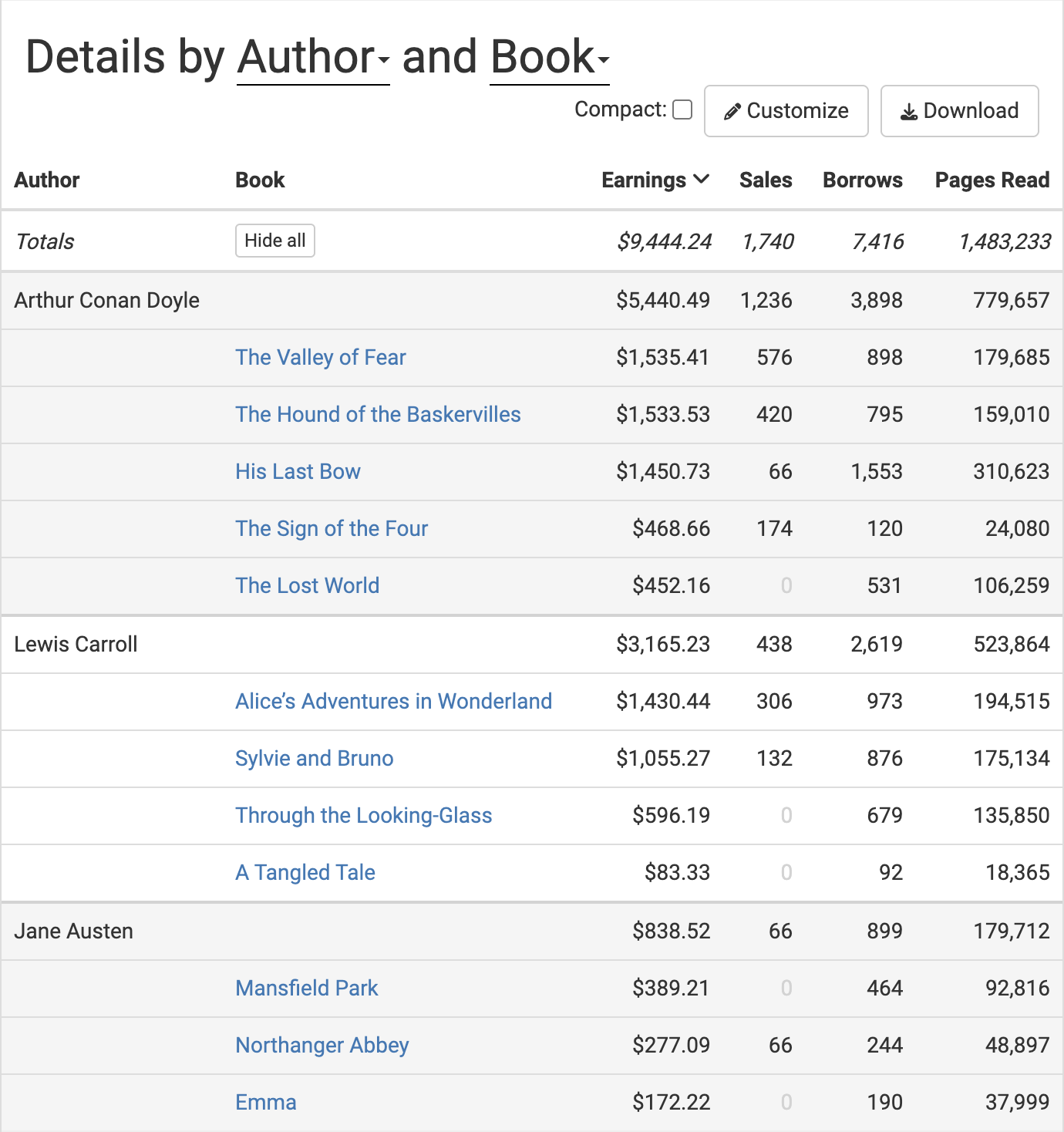Open His Last Bow book link
Screen dimensions: 1064x1132
[x=298, y=471]
